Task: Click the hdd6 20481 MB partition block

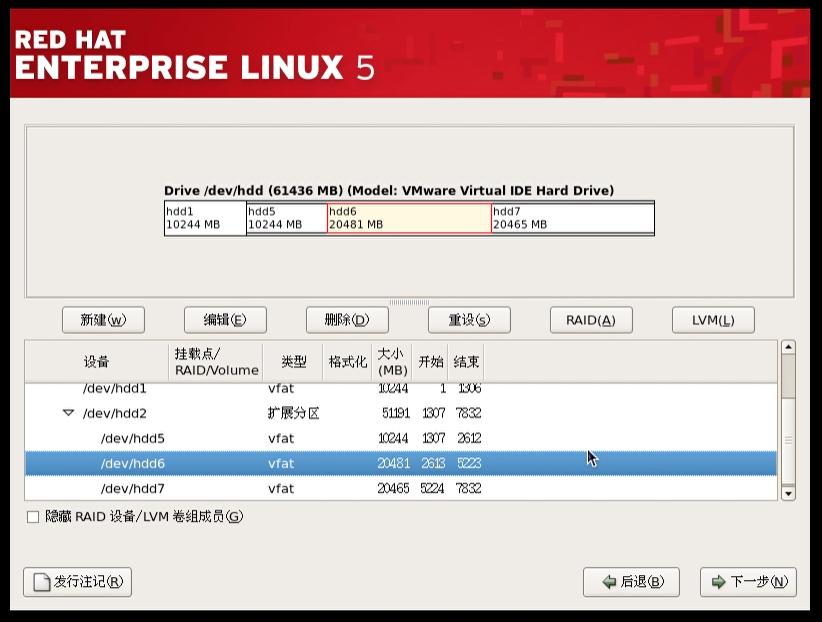Action: coord(409,218)
